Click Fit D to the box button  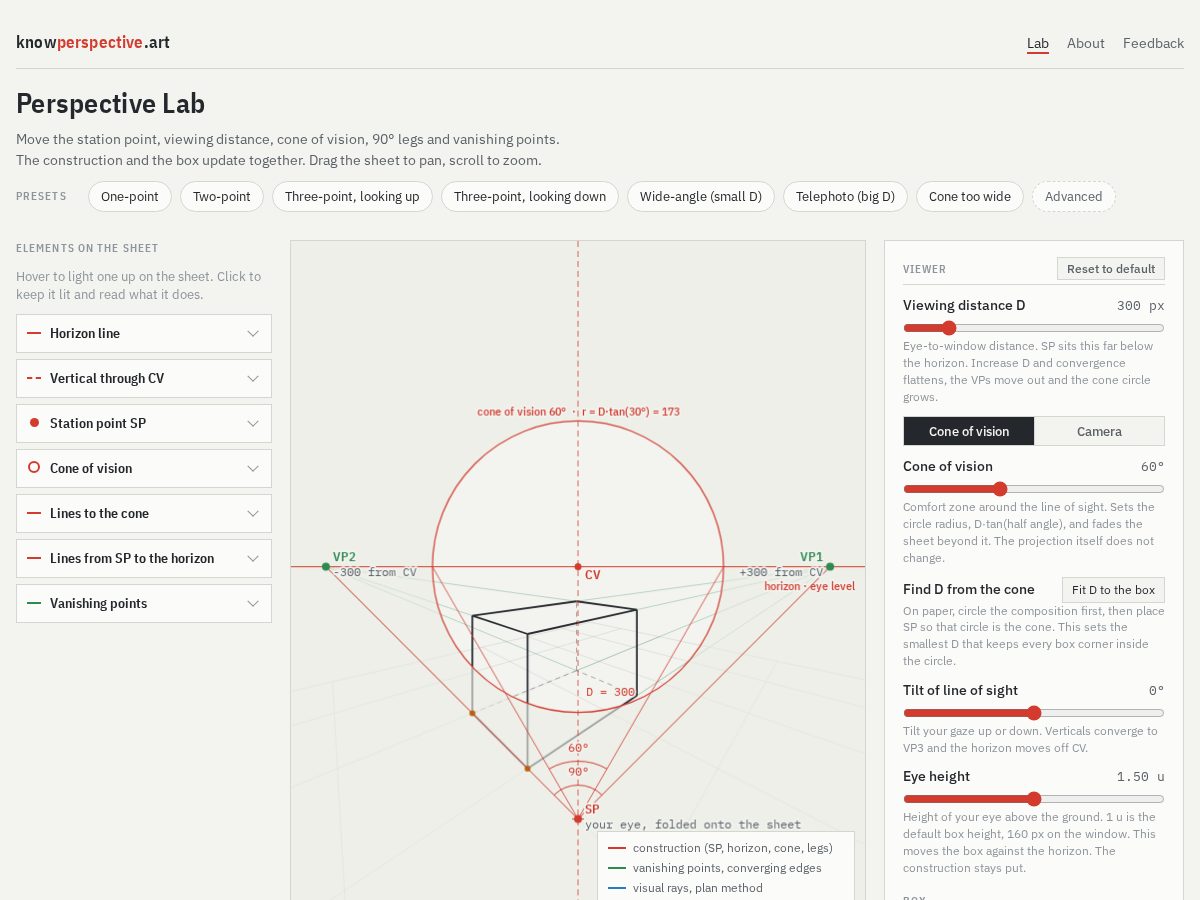click(1113, 590)
